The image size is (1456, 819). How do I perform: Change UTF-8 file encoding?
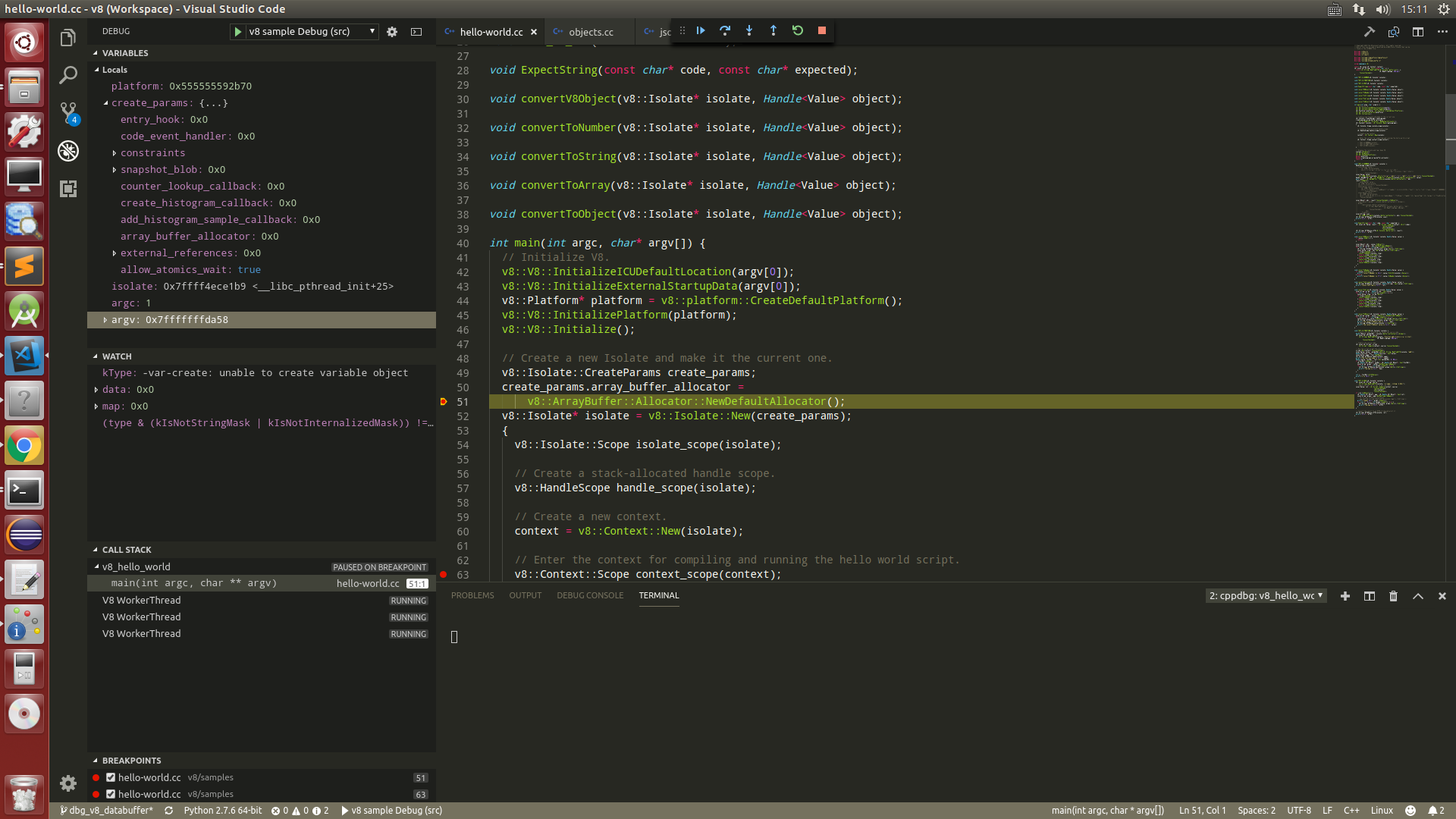tap(1299, 811)
